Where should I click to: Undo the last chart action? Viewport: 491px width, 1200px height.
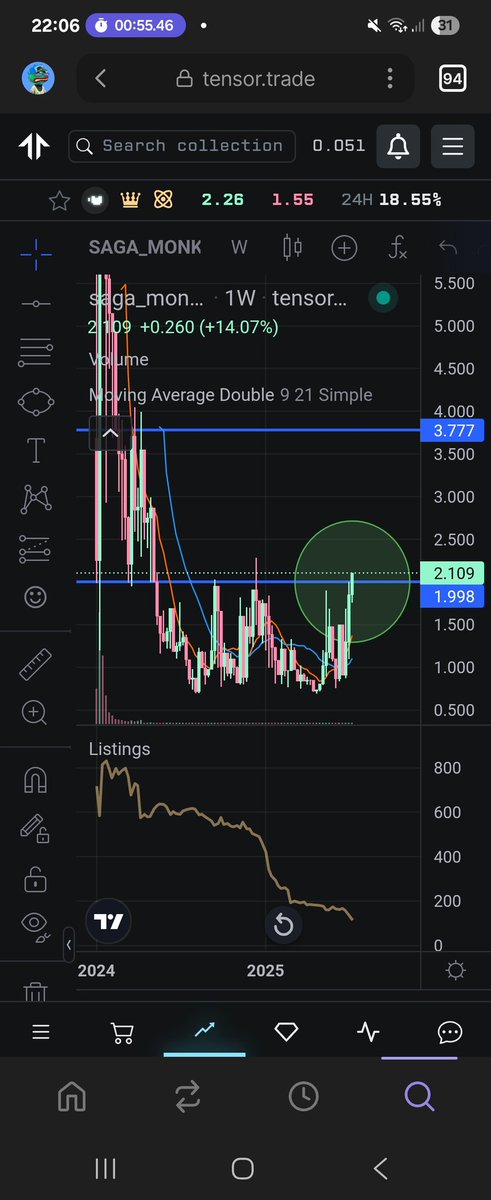point(448,247)
